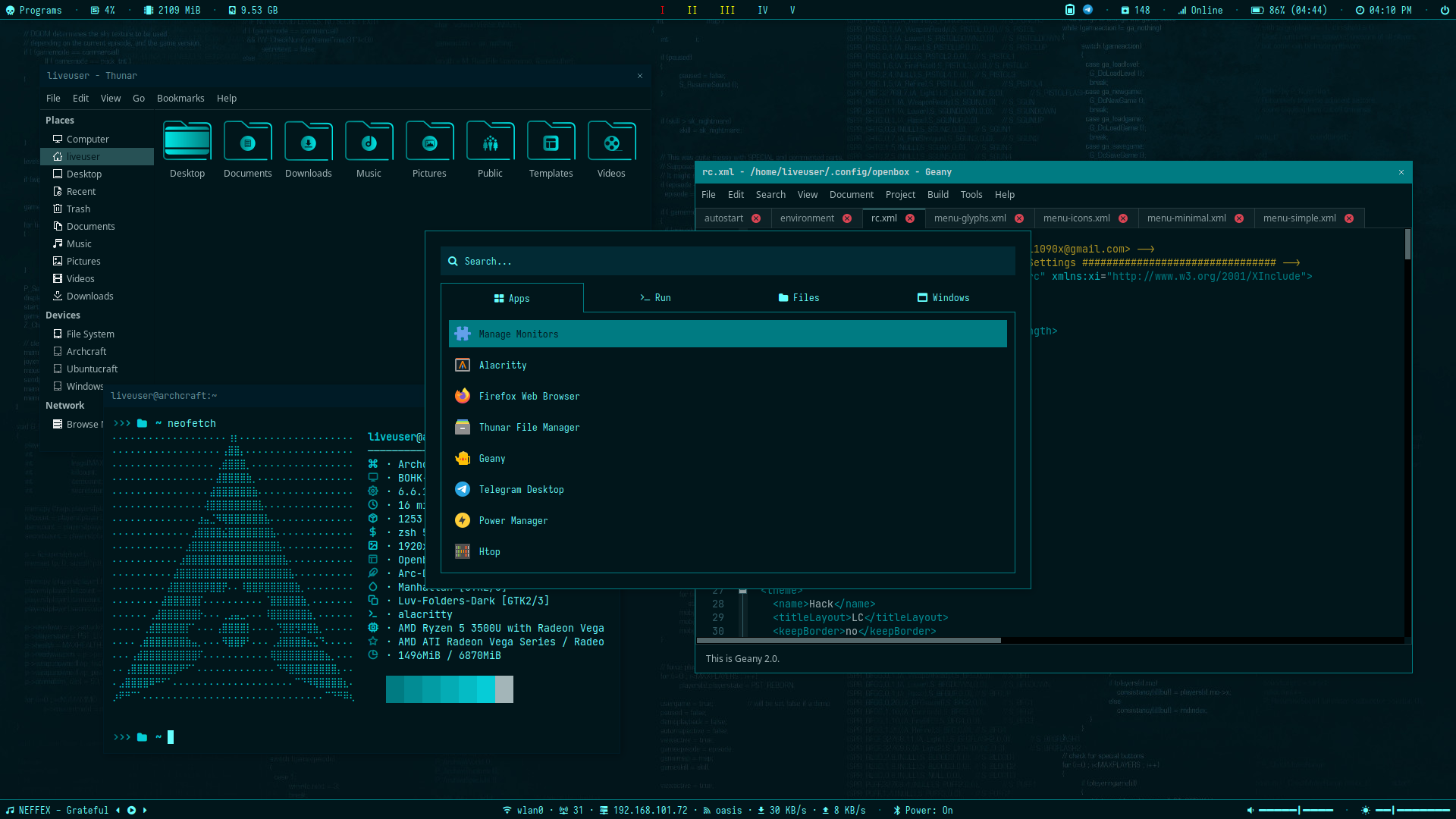Close the autostart tab in Geany
The image size is (1456, 819).
click(x=755, y=218)
